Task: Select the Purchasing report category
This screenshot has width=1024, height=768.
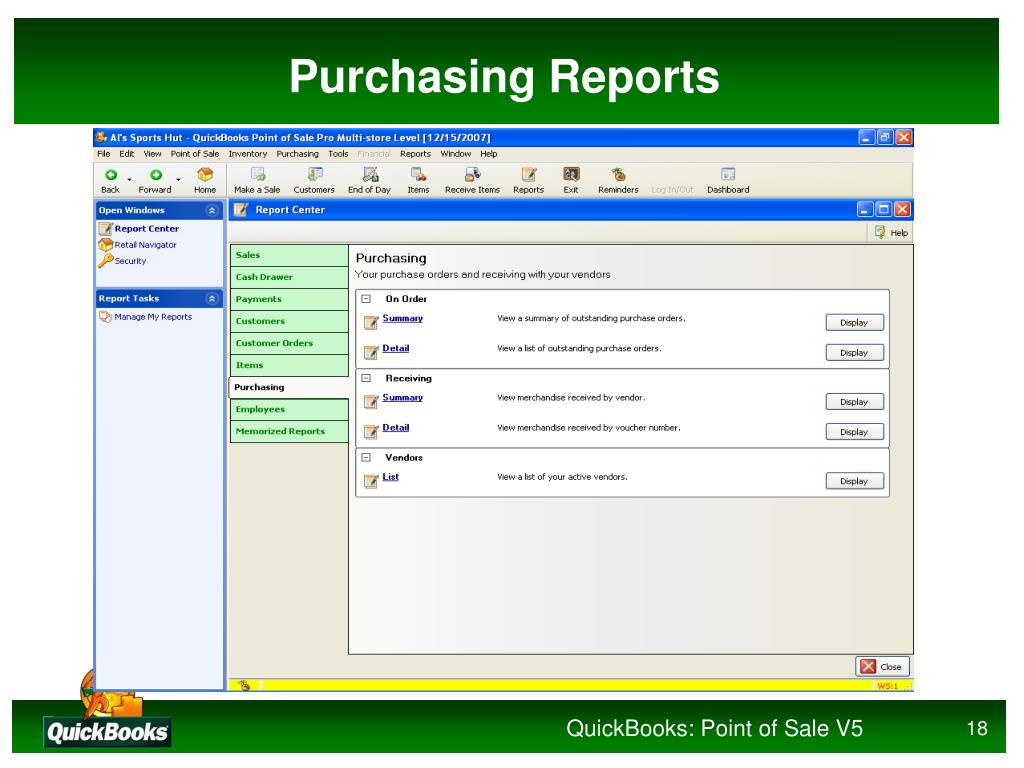Action: click(x=289, y=387)
